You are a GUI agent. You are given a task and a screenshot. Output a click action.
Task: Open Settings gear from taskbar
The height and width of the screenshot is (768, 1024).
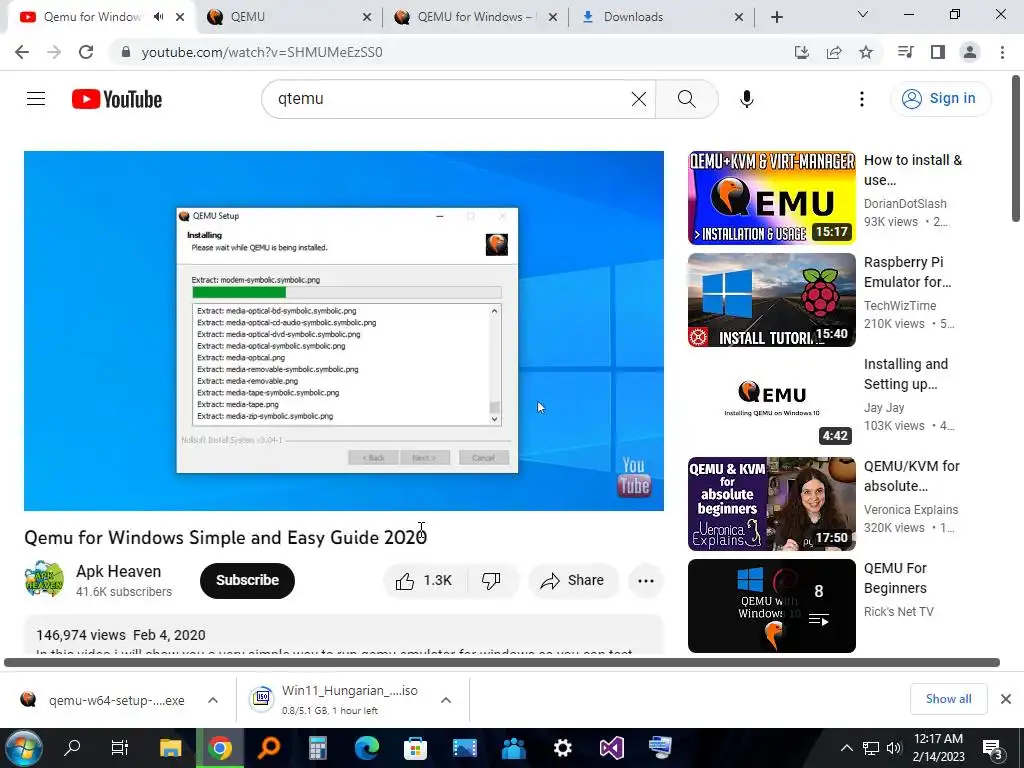click(562, 748)
